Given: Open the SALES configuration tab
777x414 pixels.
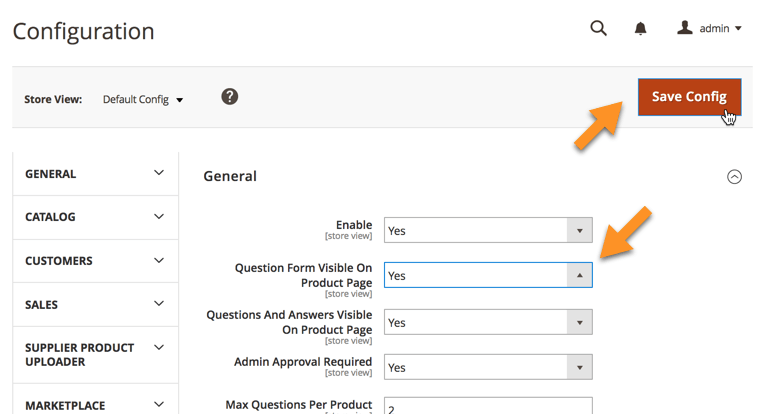Looking at the screenshot, I should 95,305.
